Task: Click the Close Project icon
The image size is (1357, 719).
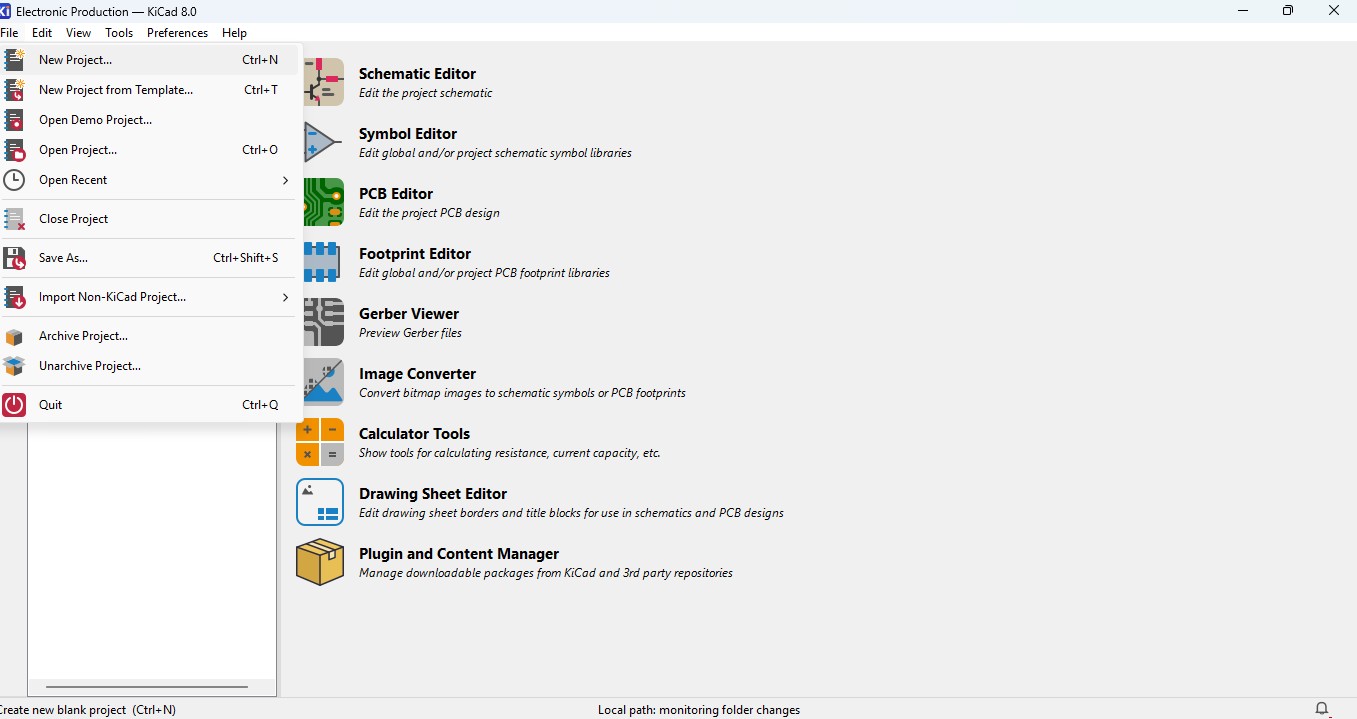Action: pos(14,219)
